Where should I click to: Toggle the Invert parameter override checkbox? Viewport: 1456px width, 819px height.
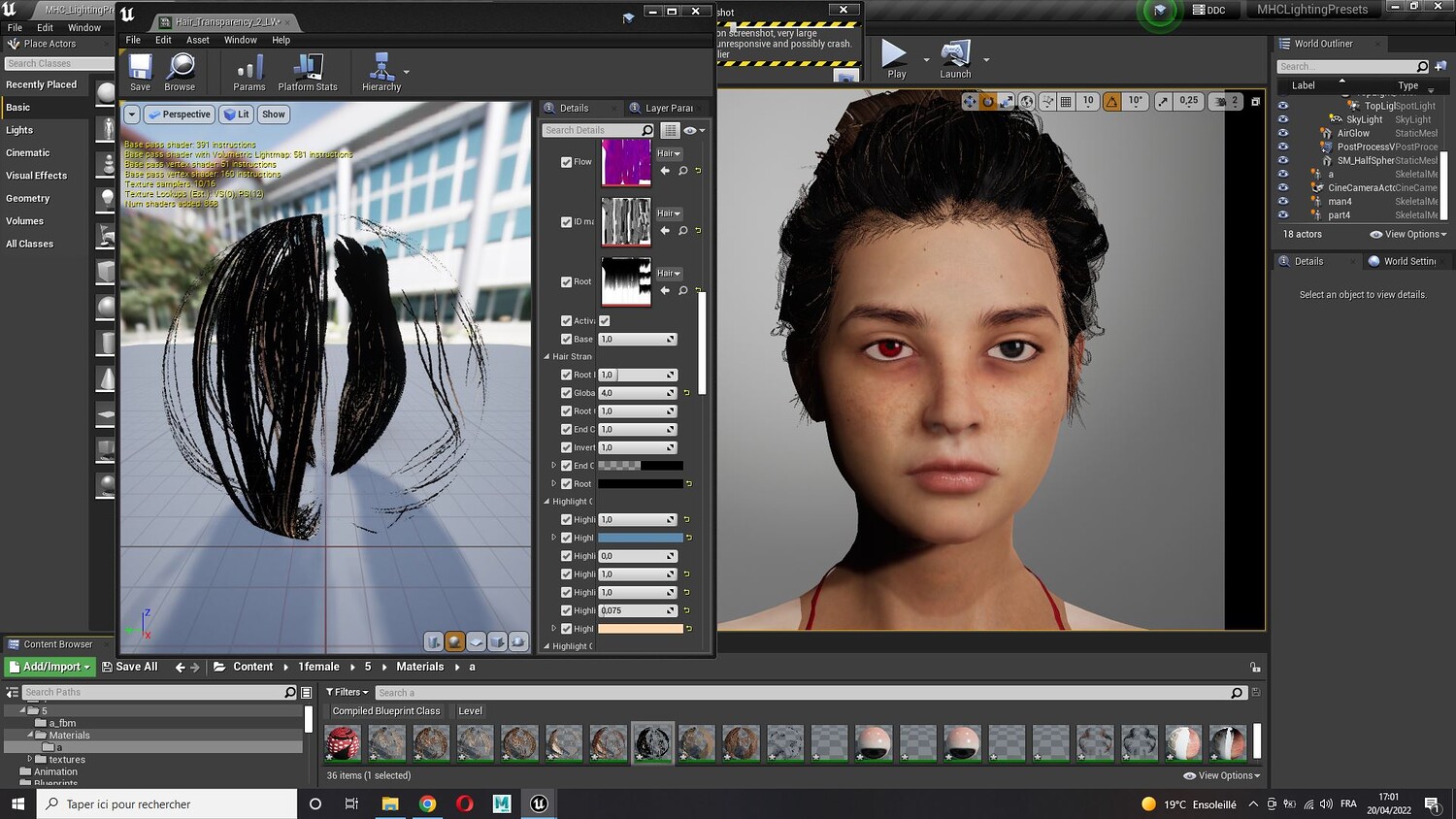(566, 447)
